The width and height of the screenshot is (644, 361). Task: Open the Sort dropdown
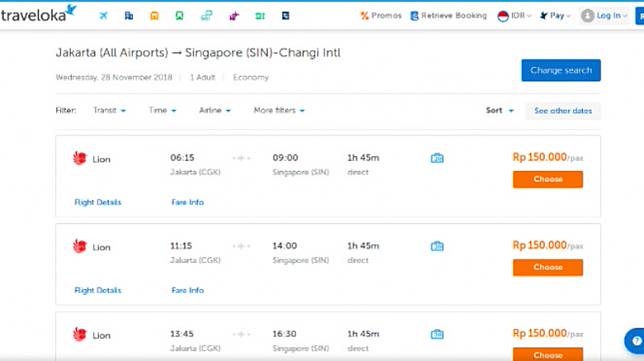tap(499, 110)
